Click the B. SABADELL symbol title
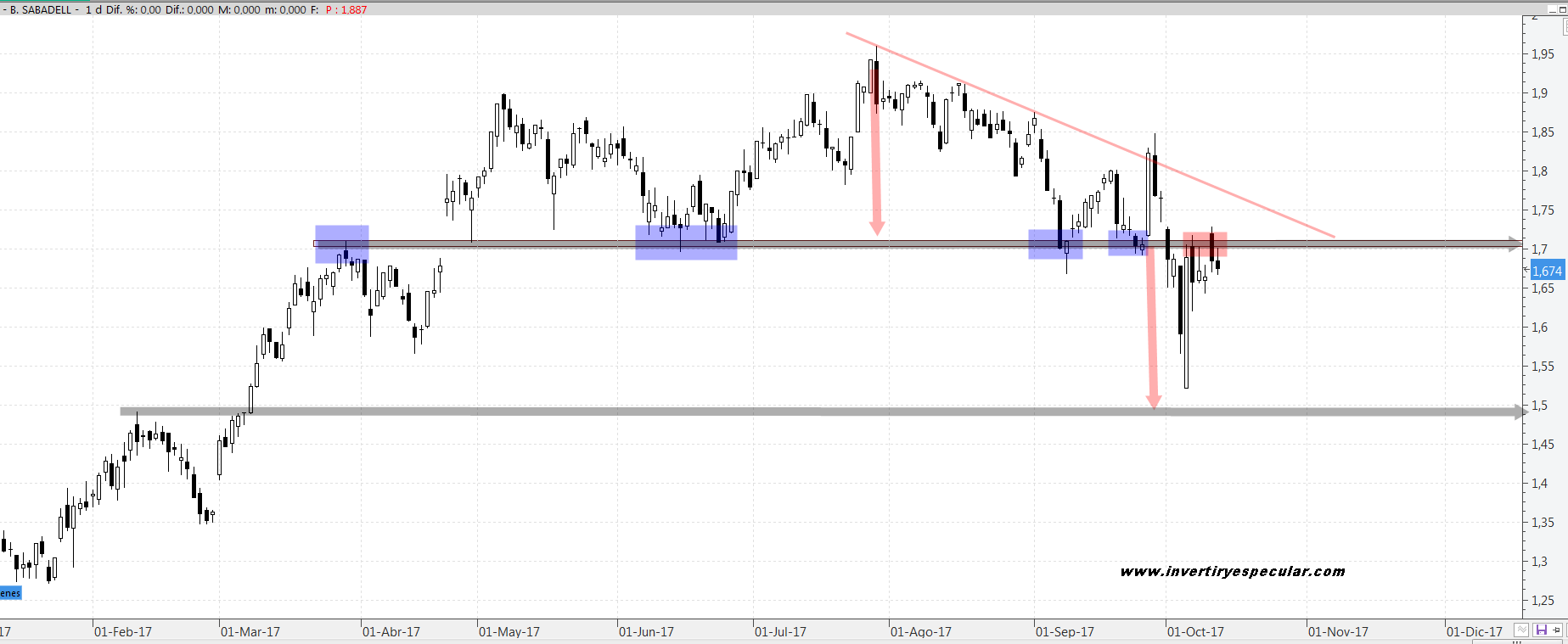This screenshot has width=1568, height=644. pos(40,9)
